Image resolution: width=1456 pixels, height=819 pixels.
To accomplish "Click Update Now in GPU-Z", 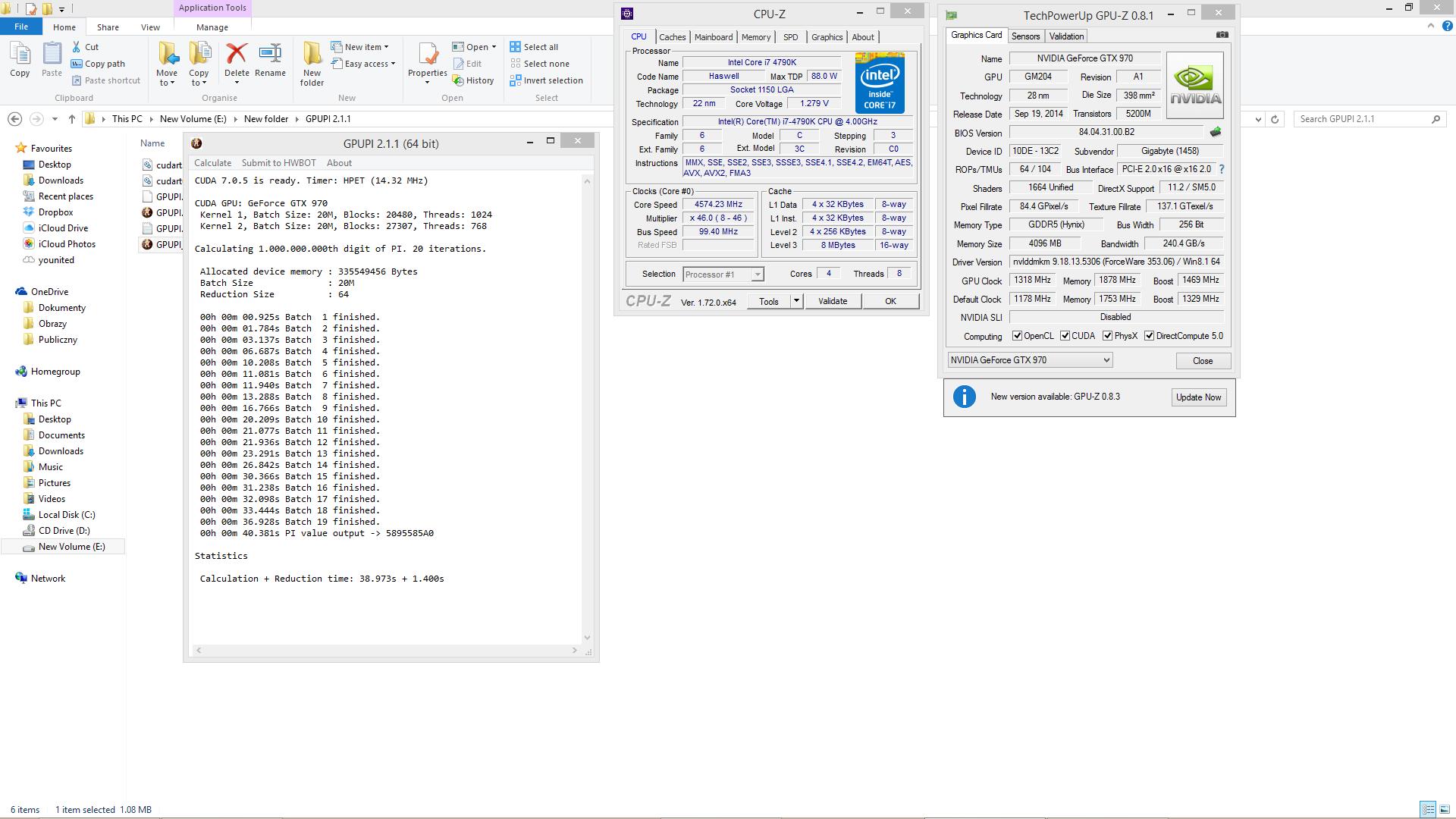I will coord(1198,397).
